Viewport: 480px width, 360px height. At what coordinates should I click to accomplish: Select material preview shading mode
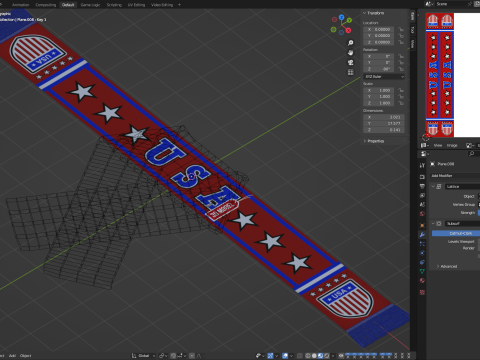pos(320,356)
